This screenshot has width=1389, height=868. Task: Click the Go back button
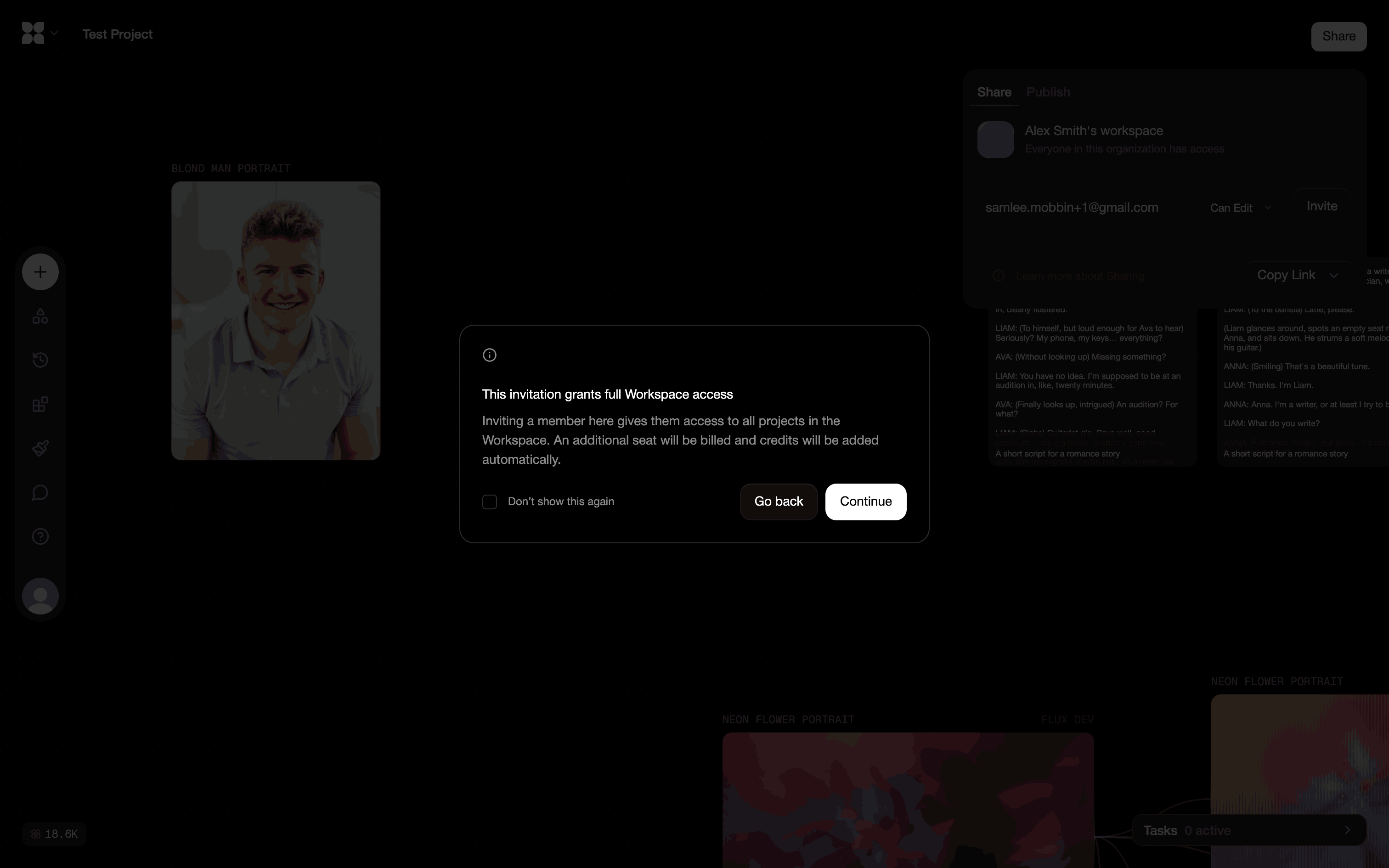click(x=778, y=502)
